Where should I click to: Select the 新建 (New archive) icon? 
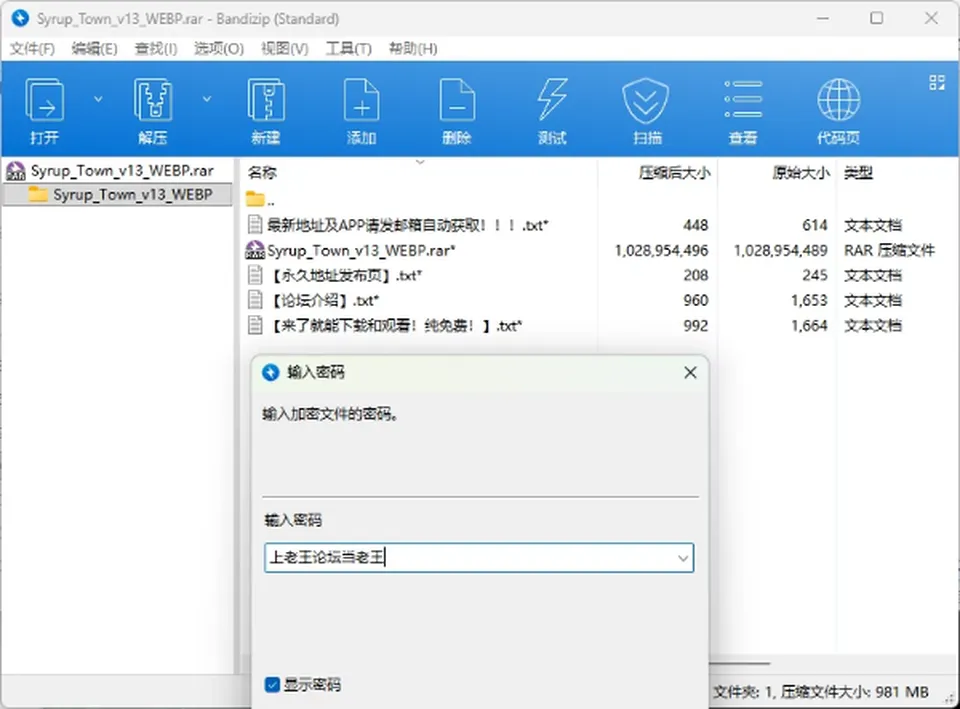[x=266, y=100]
